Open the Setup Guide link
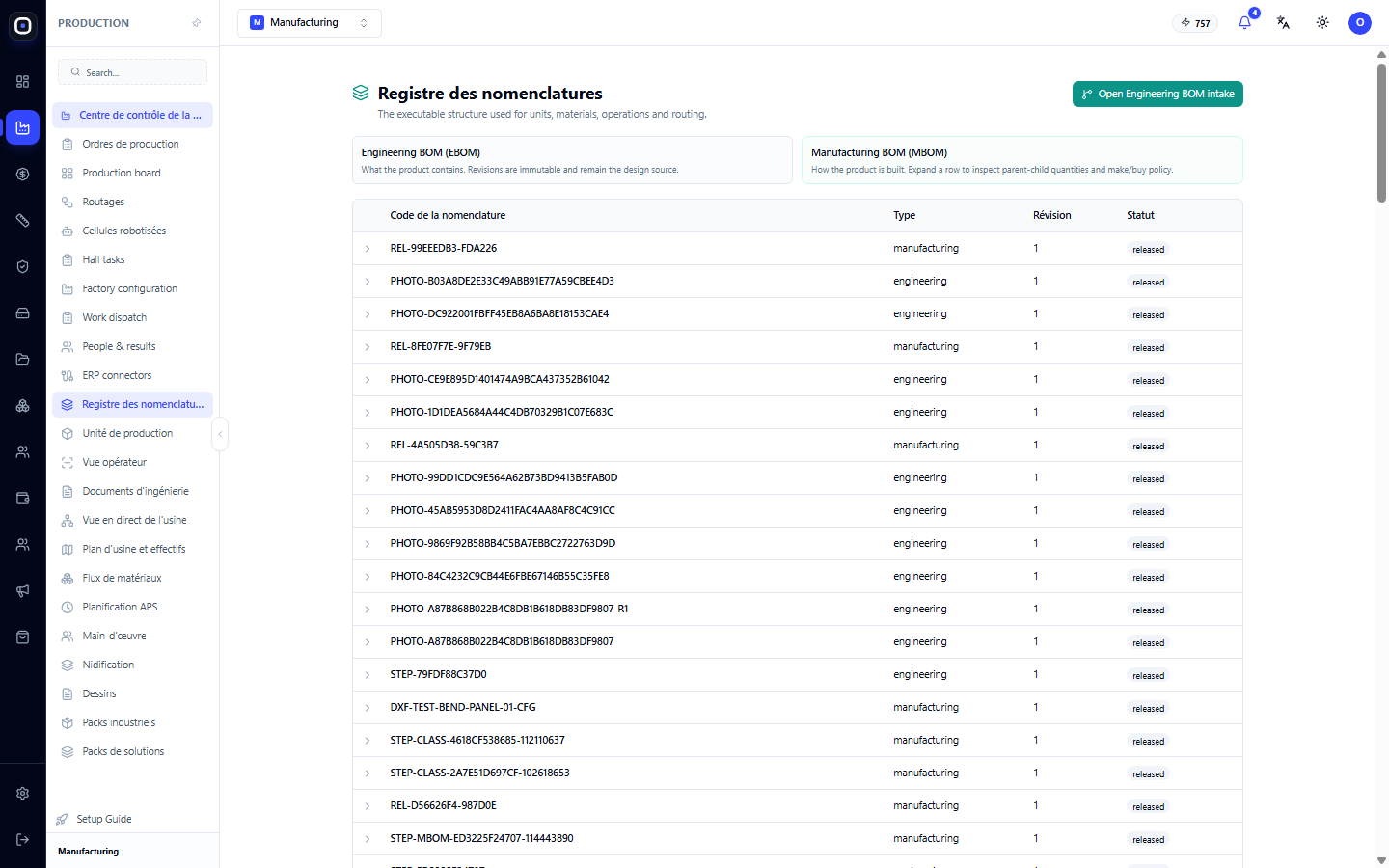The width and height of the screenshot is (1389, 868). coord(104,819)
